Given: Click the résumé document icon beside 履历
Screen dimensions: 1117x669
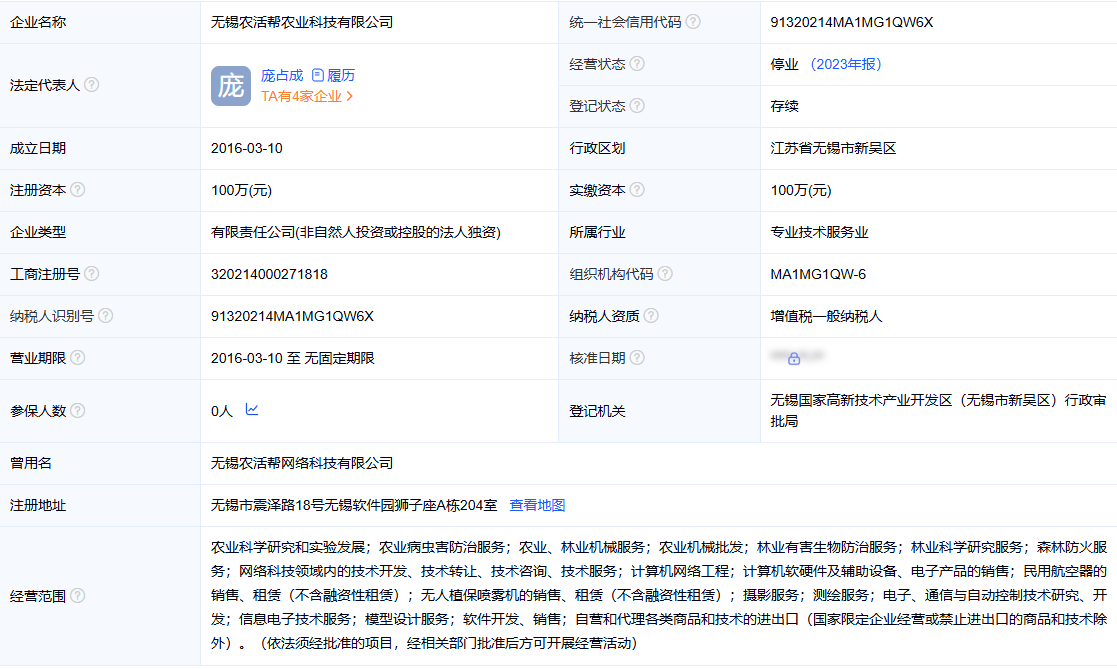Looking at the screenshot, I should (x=318, y=75).
